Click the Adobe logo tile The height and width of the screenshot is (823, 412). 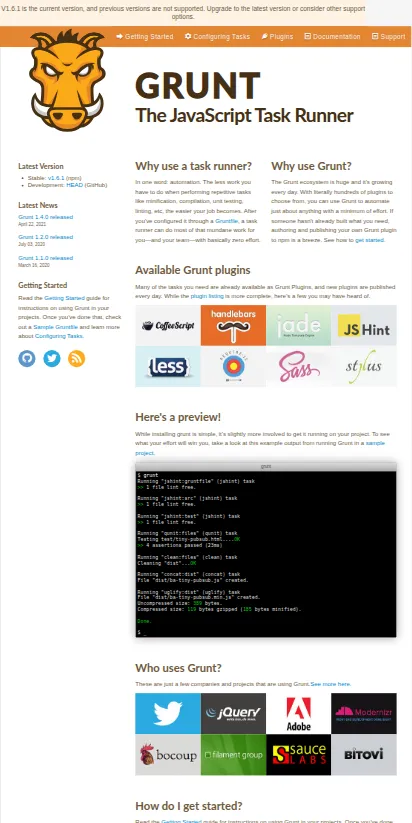coord(299,713)
